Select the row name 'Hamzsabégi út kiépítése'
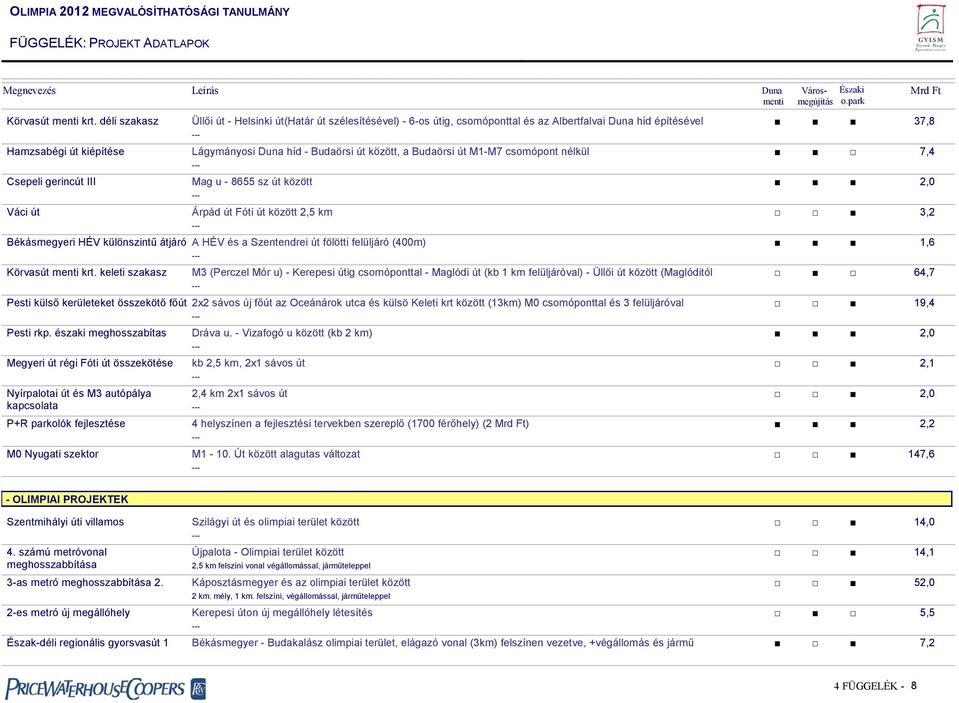The height and width of the screenshot is (703, 959). [x=65, y=152]
